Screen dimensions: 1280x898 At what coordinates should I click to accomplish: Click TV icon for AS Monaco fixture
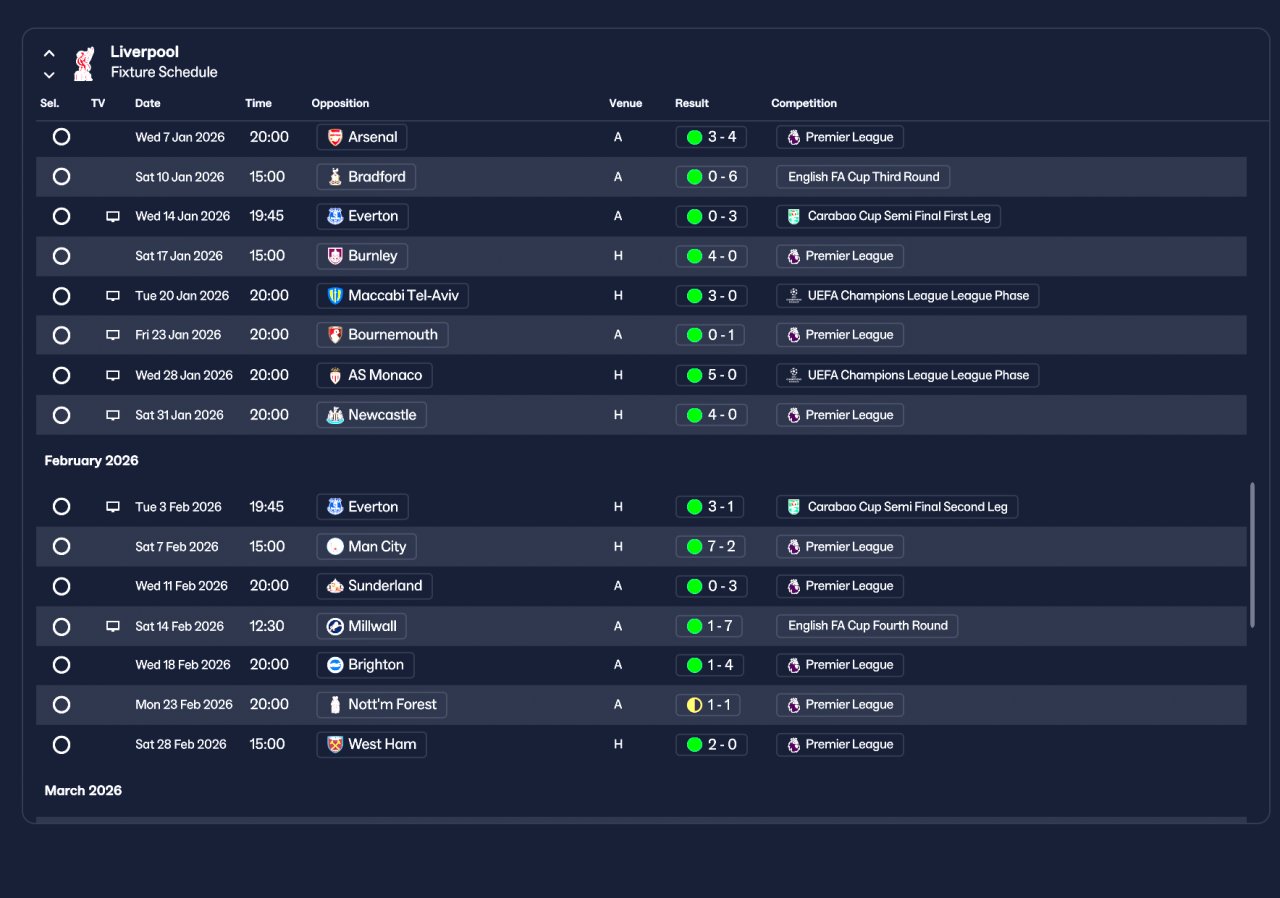click(113, 375)
